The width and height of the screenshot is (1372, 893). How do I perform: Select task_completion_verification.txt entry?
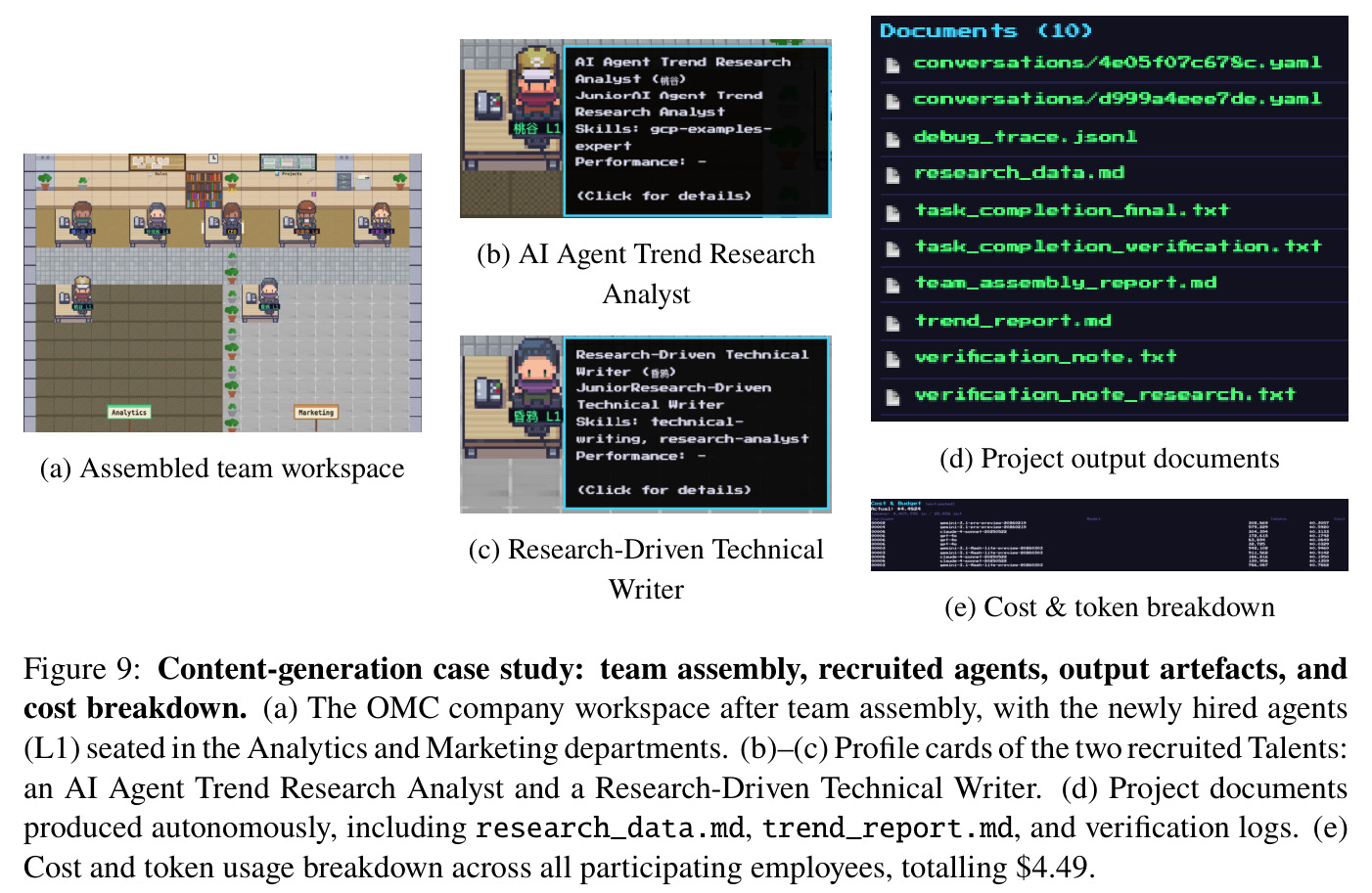(x=1117, y=246)
